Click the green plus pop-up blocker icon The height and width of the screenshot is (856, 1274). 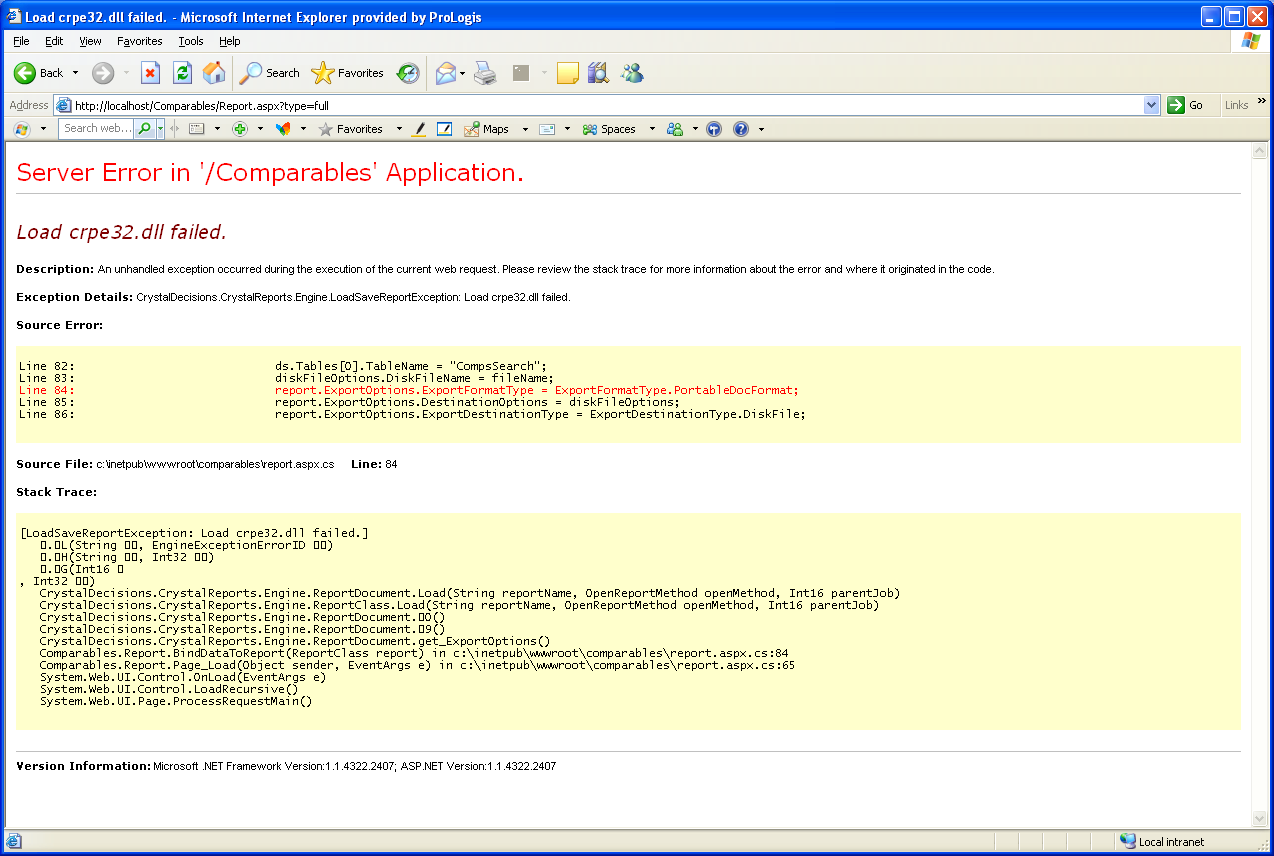click(x=240, y=129)
